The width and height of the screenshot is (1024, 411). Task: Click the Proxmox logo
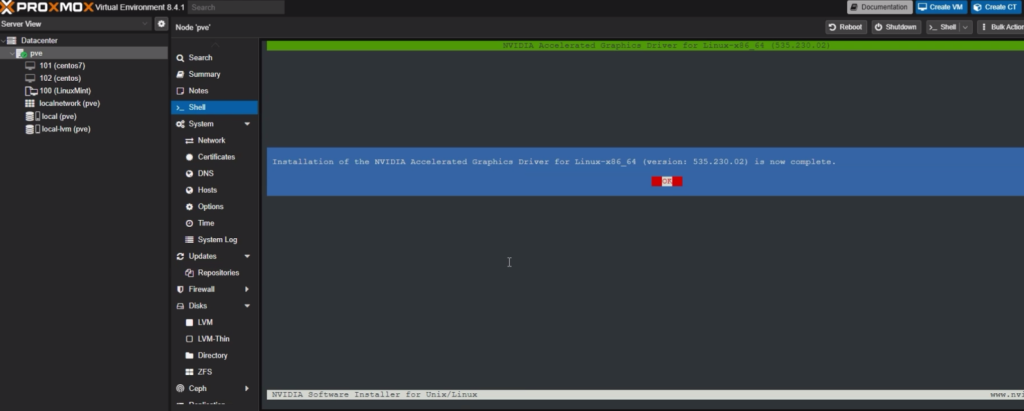pyautogui.click(x=47, y=7)
